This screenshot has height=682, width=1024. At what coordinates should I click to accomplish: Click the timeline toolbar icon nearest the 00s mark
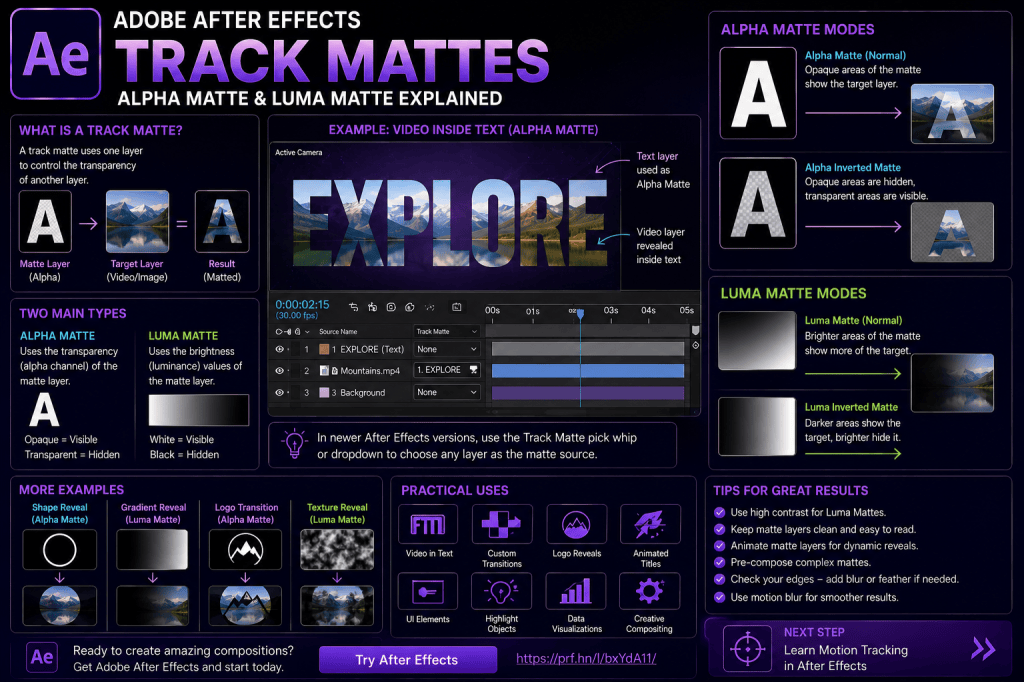(x=456, y=307)
